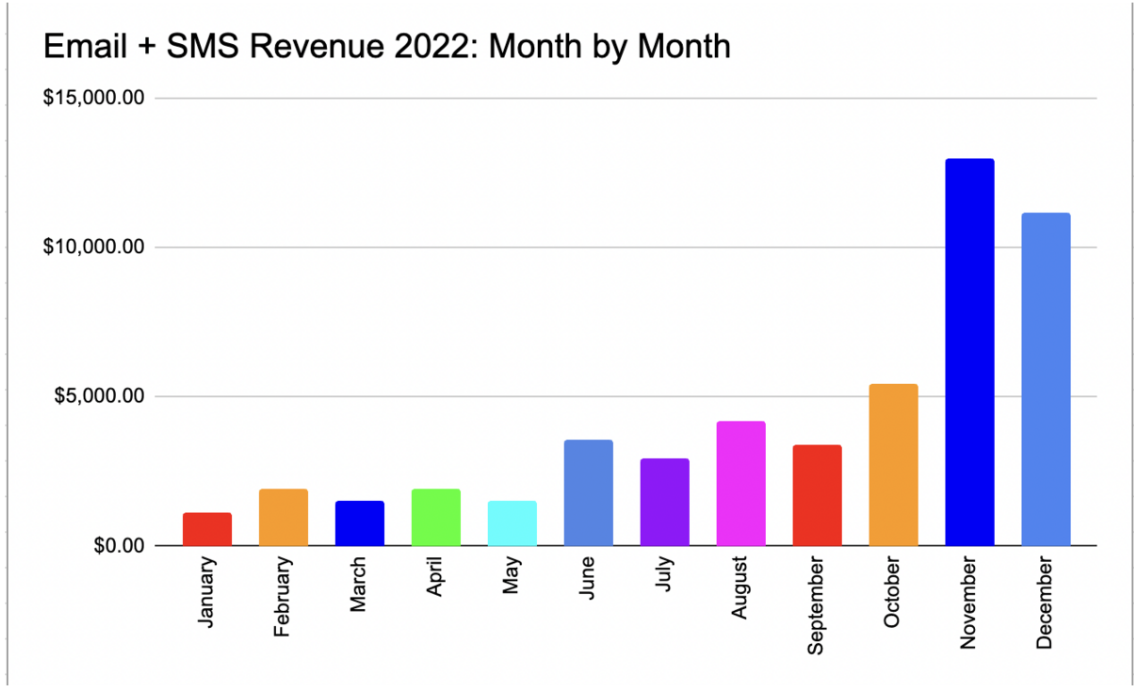Click the April green bar
The width and height of the screenshot is (1134, 692).
(x=435, y=515)
